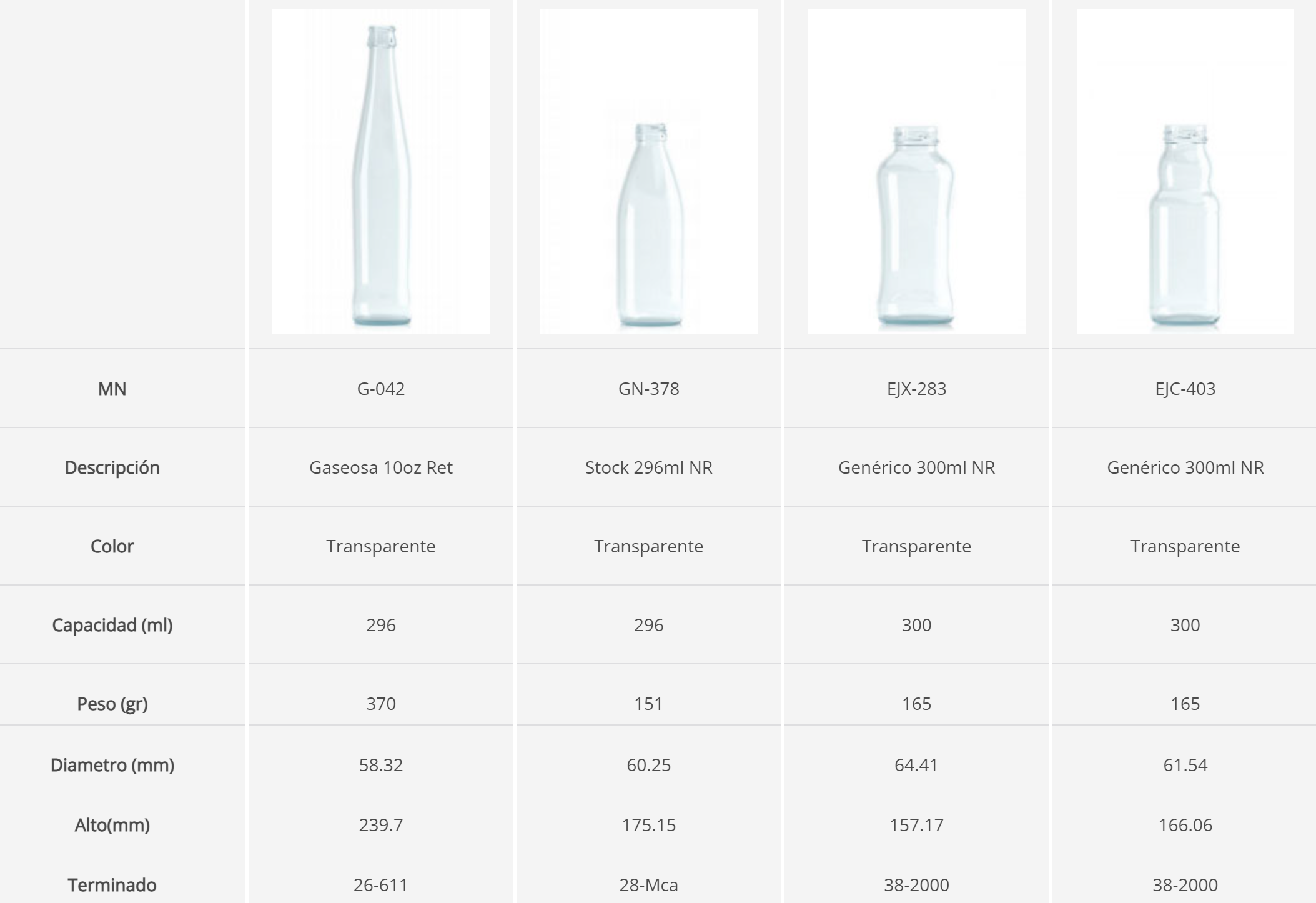Select the 61.54 diameter value
Image resolution: width=1316 pixels, height=903 pixels.
click(1185, 765)
